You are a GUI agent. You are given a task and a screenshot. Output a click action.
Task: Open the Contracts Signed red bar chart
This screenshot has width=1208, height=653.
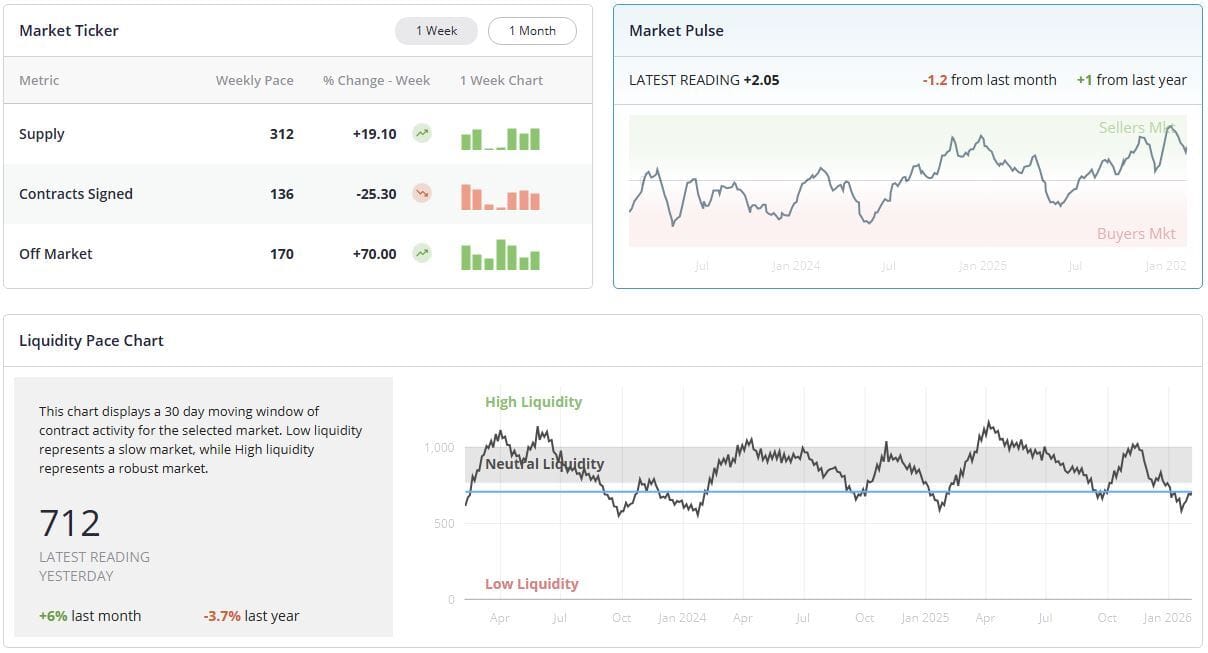500,197
